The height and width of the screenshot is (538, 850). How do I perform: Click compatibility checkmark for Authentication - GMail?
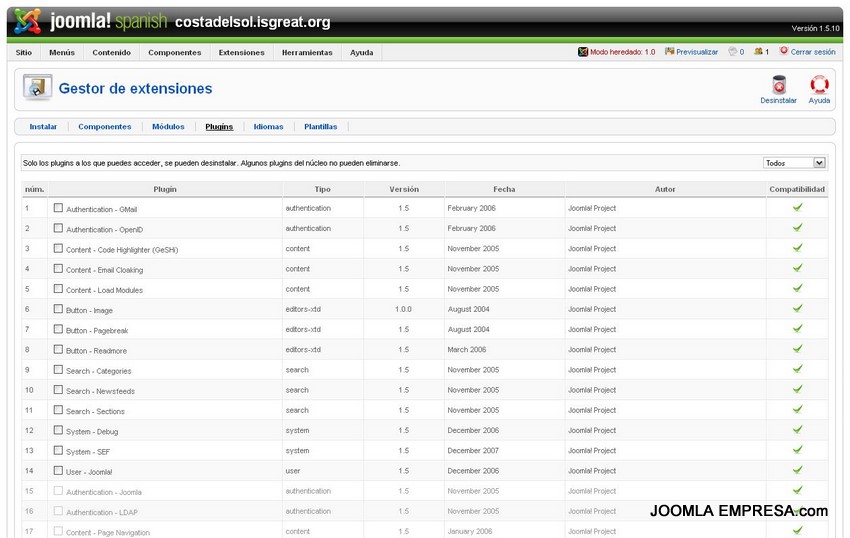[797, 207]
